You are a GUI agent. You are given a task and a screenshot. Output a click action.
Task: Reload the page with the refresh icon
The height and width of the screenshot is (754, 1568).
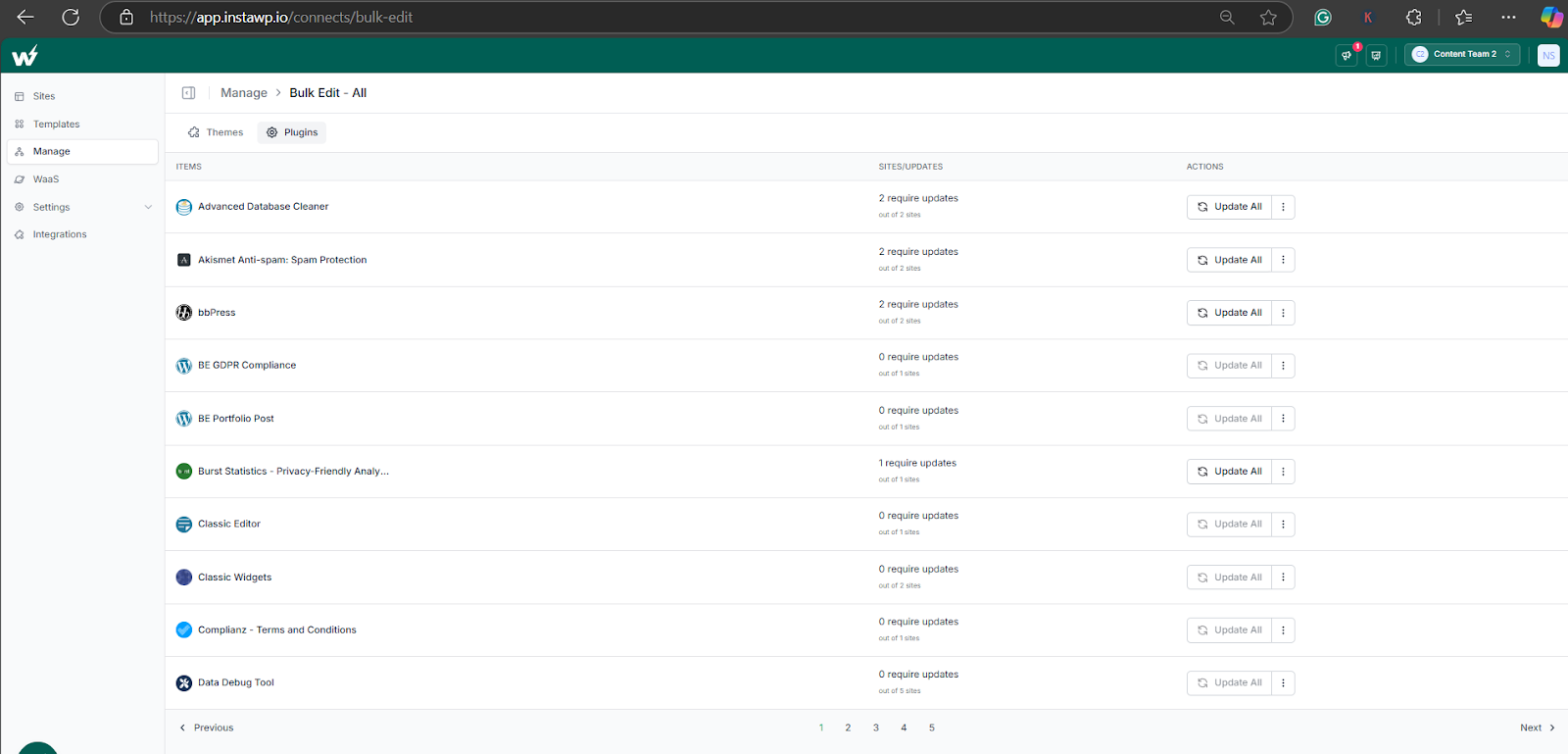point(71,17)
